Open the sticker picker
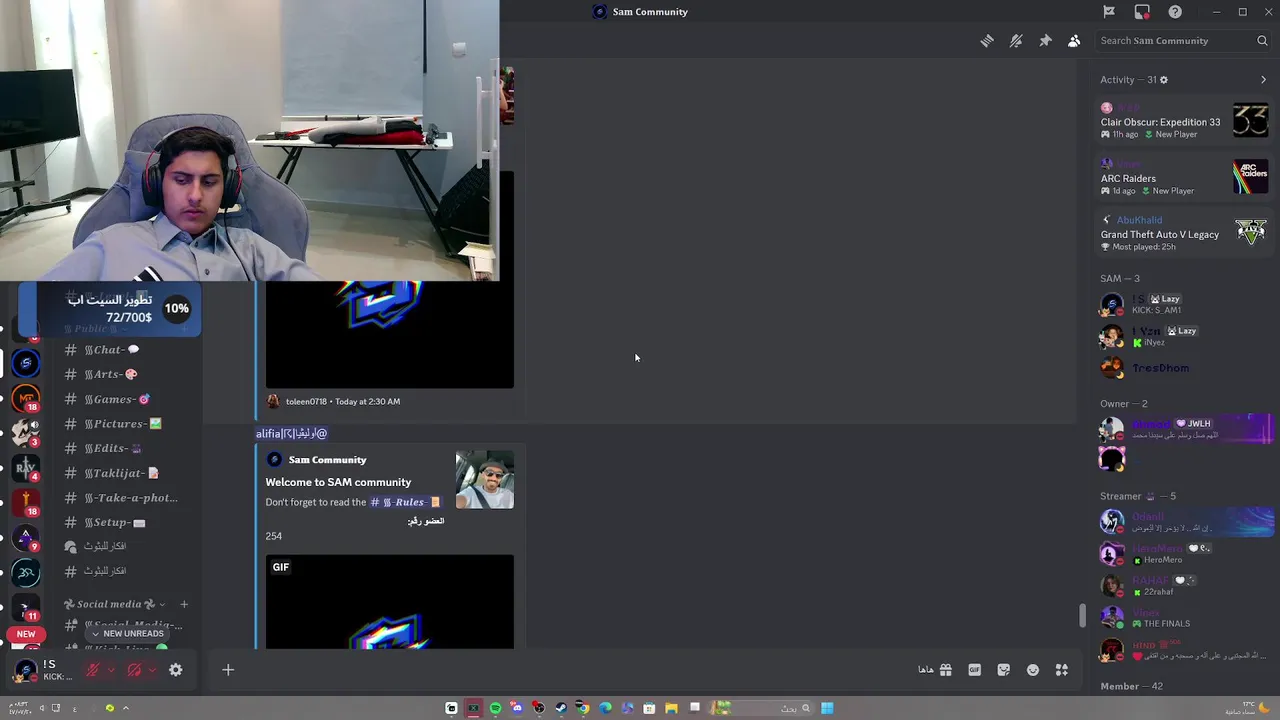Viewport: 1280px width, 720px height. pos(1003,670)
